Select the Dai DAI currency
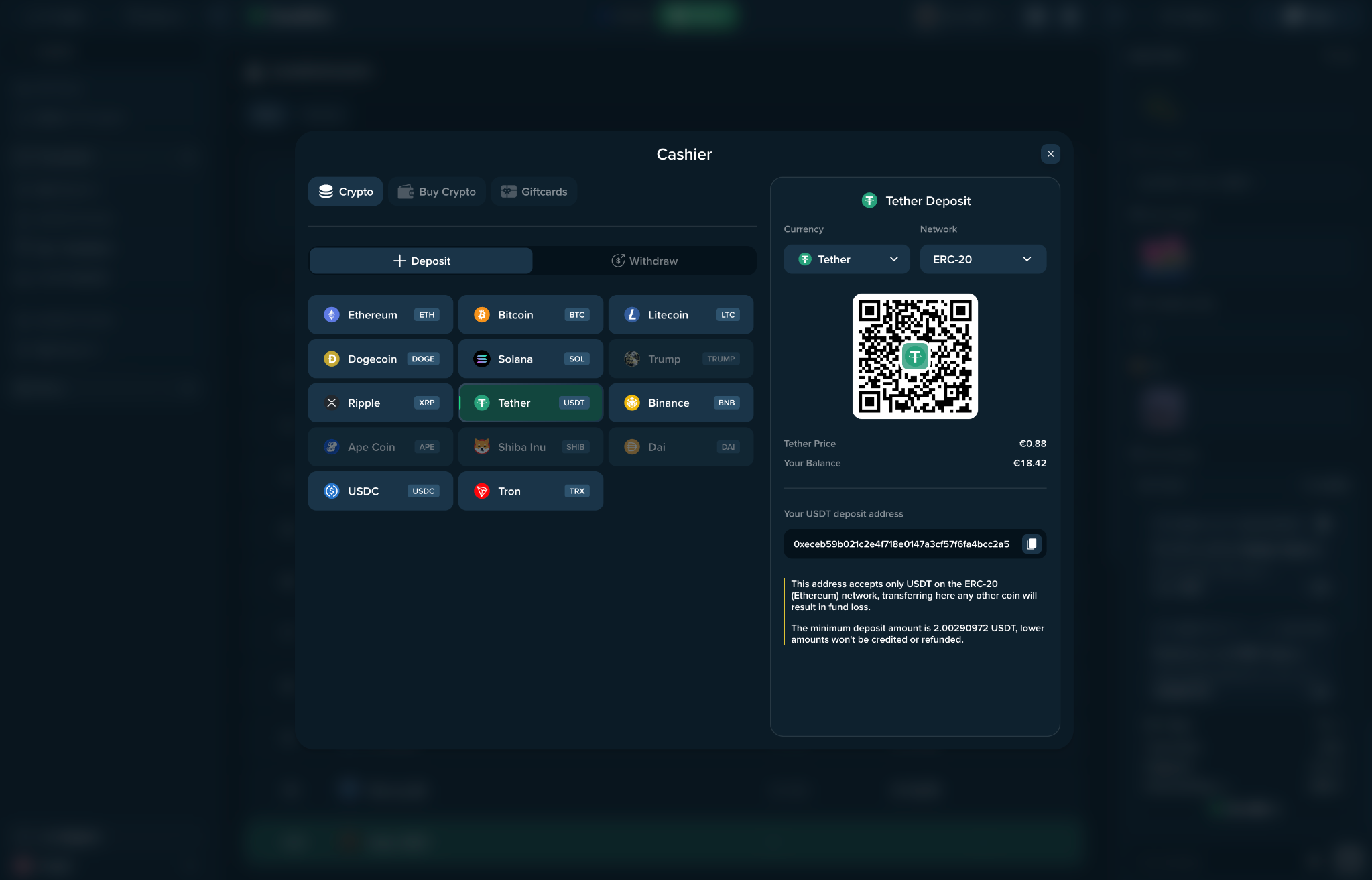Viewport: 1372px width, 880px height. click(681, 447)
